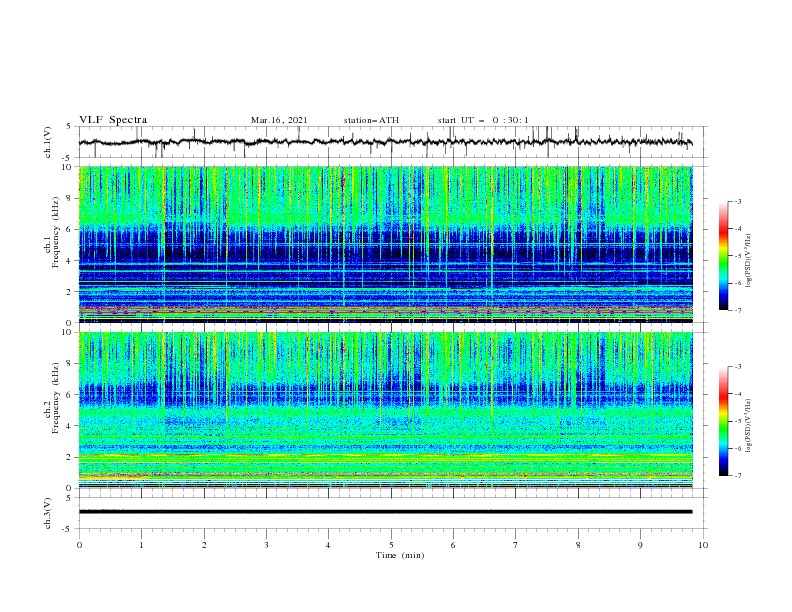The height and width of the screenshot is (612, 792).
Task: Click the "-3" tick on ch.1 colorbar
Action: (x=738, y=201)
